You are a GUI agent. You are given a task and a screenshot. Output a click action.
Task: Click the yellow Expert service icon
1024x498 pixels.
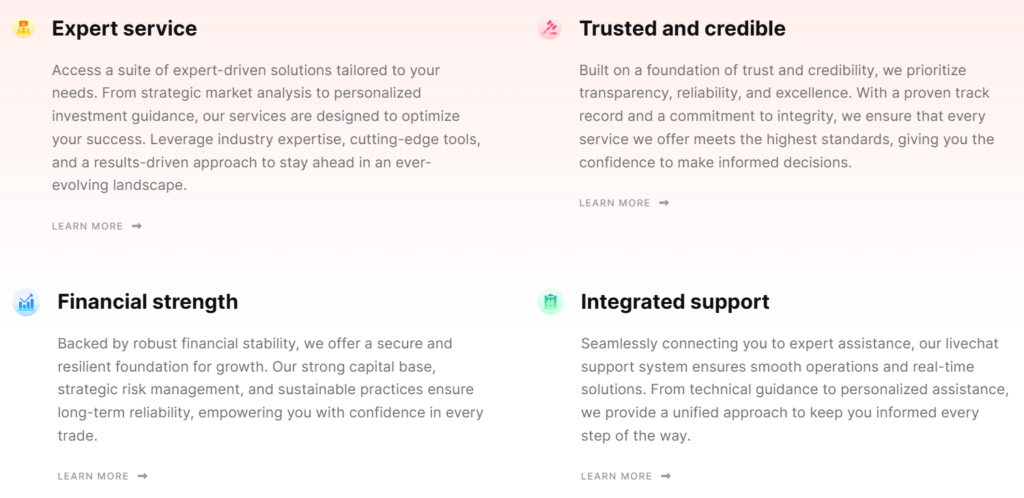click(24, 28)
